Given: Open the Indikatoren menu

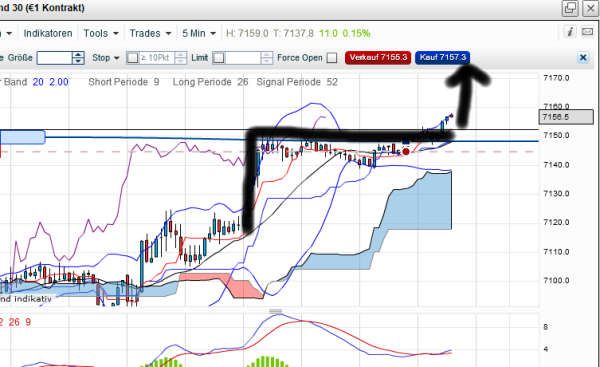Looking at the screenshot, I should click(x=48, y=33).
